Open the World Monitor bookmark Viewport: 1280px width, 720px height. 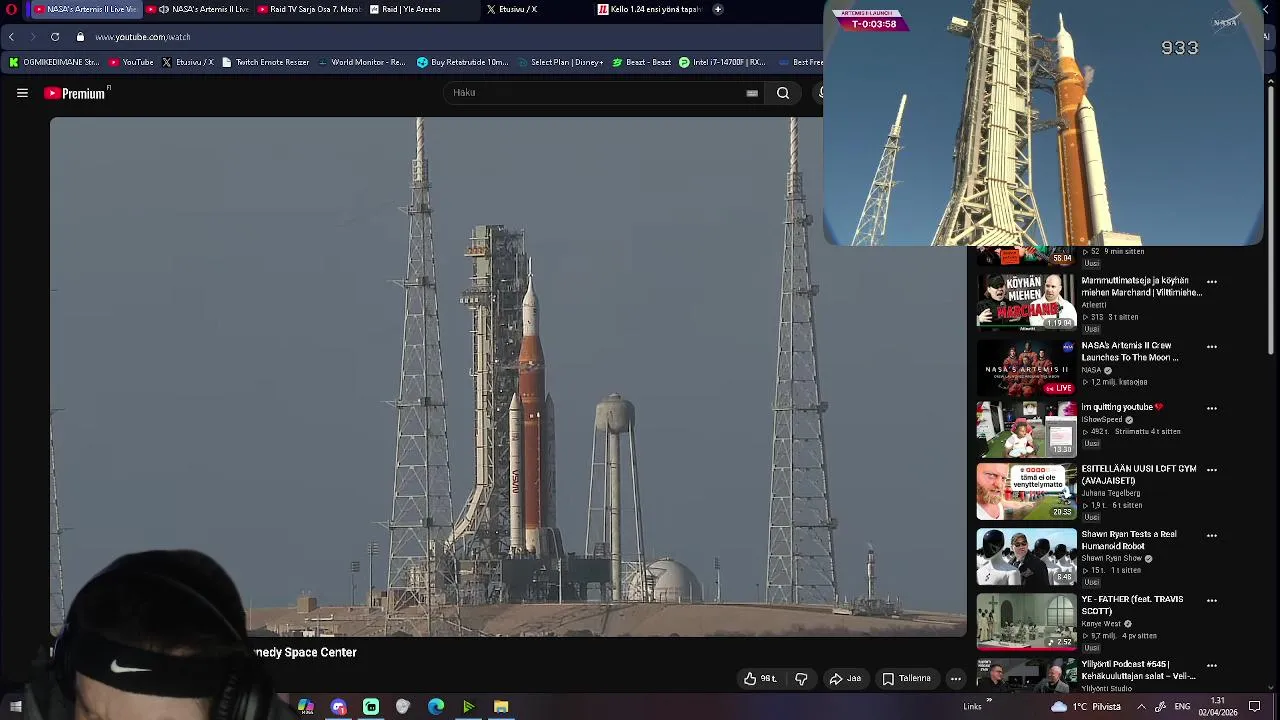[361, 62]
